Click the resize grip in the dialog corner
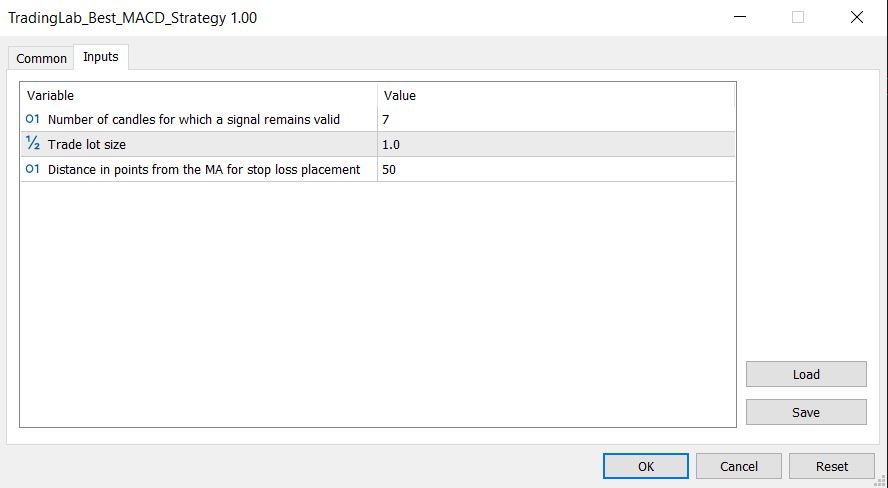The image size is (888, 488). tap(880, 481)
